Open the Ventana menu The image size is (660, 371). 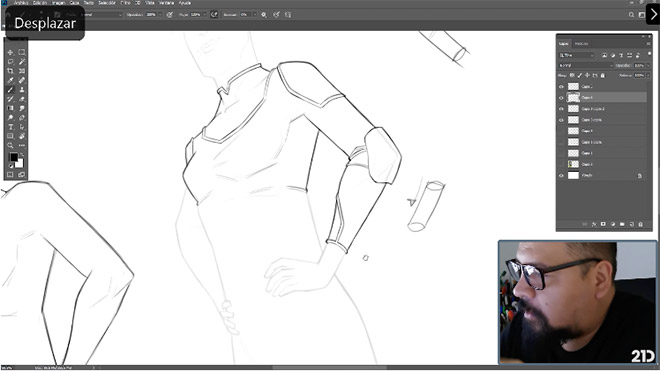point(167,3)
